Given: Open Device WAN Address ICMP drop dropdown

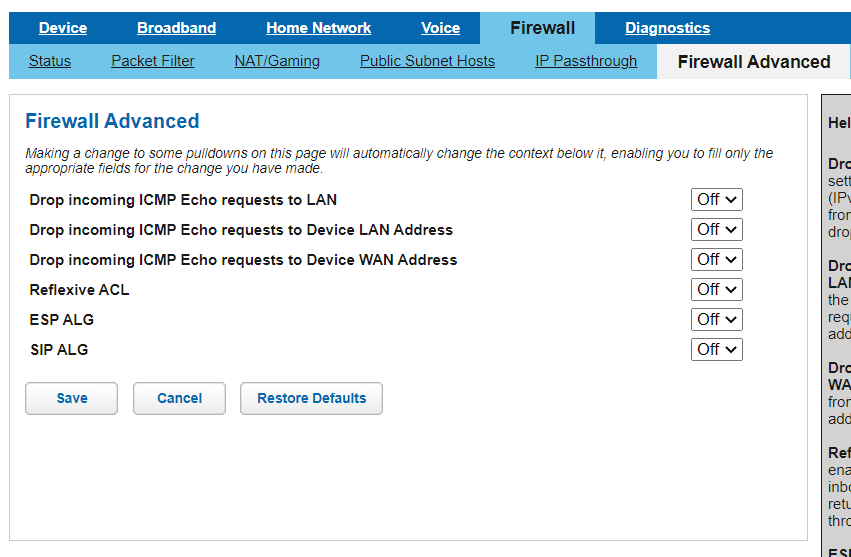Looking at the screenshot, I should pyautogui.click(x=716, y=260).
